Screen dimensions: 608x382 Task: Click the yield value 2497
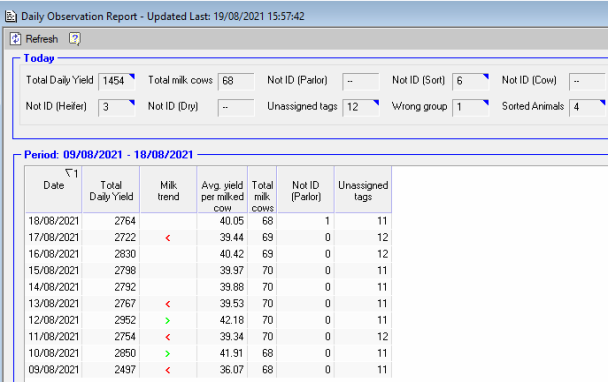click(125, 370)
